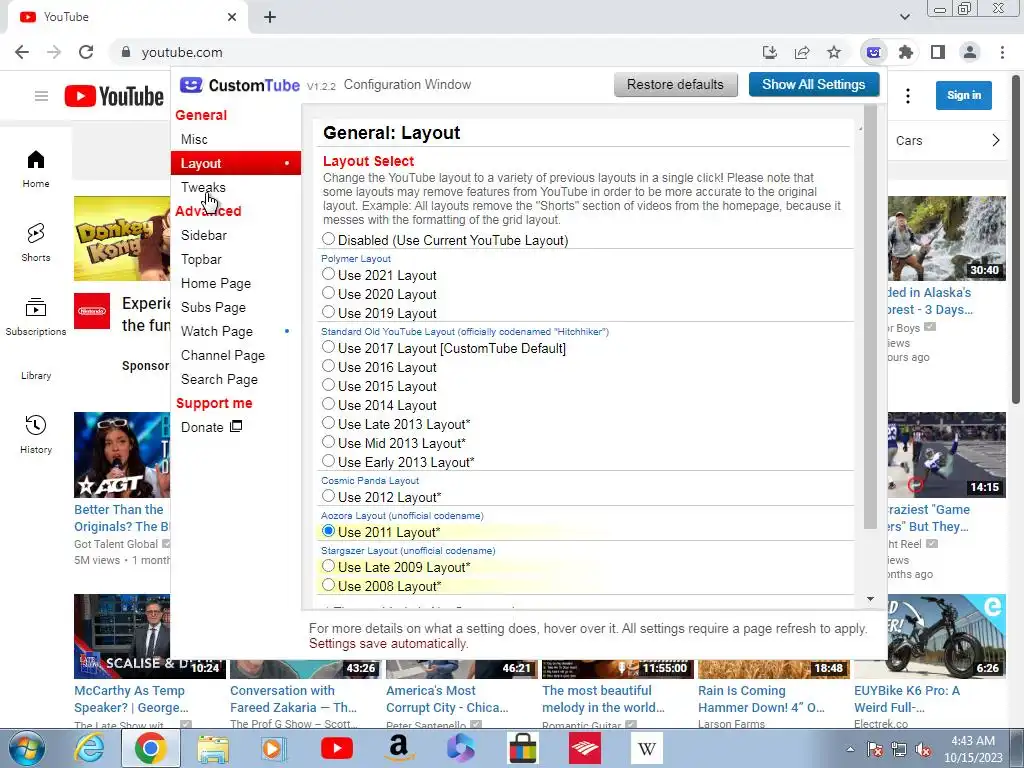Go to YouTube Home in sidebar
The image size is (1024, 768).
pyautogui.click(x=36, y=169)
